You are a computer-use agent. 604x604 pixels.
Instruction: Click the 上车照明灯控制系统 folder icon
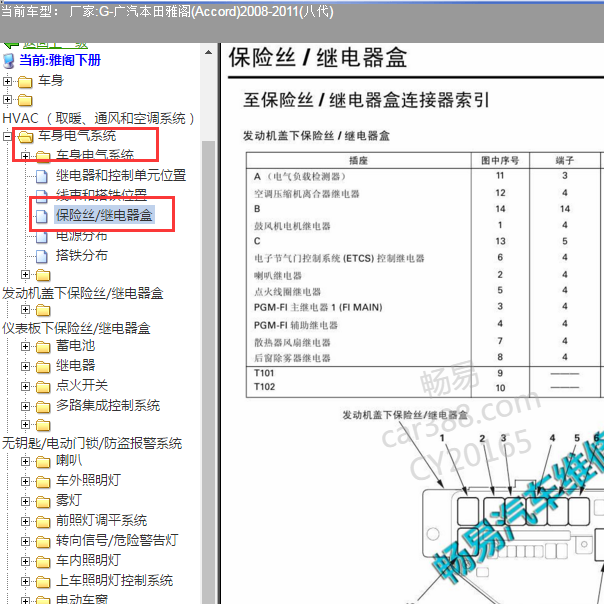point(43,582)
